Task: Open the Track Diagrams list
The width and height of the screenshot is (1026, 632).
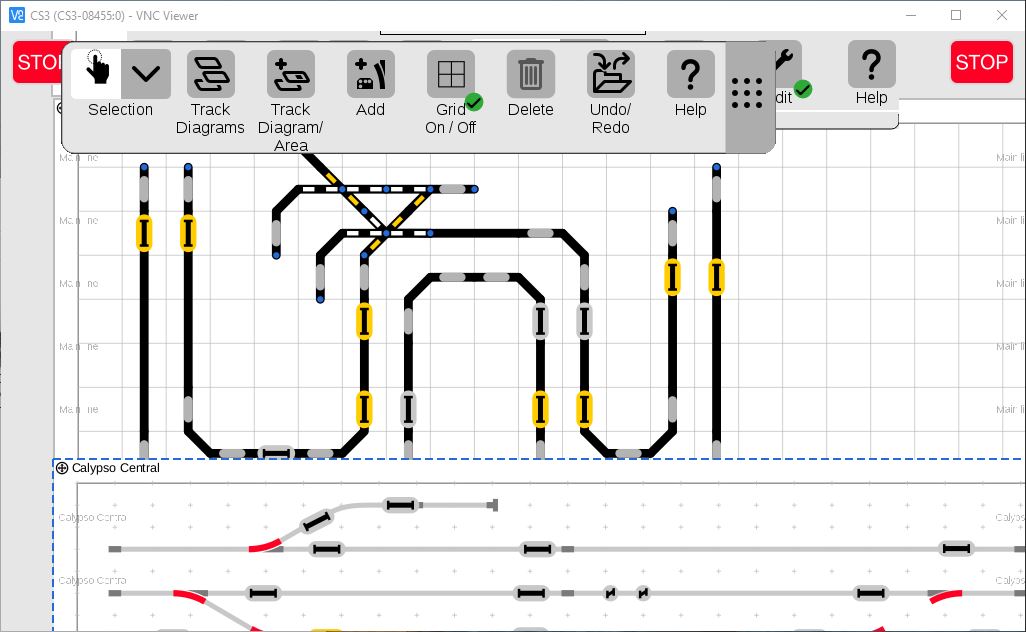Action: click(210, 74)
